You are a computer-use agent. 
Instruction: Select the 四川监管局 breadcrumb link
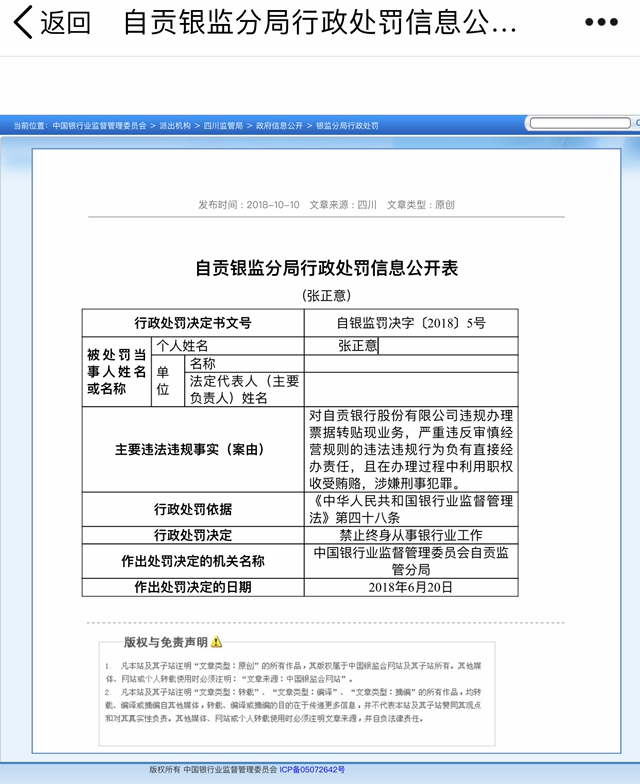tap(223, 126)
